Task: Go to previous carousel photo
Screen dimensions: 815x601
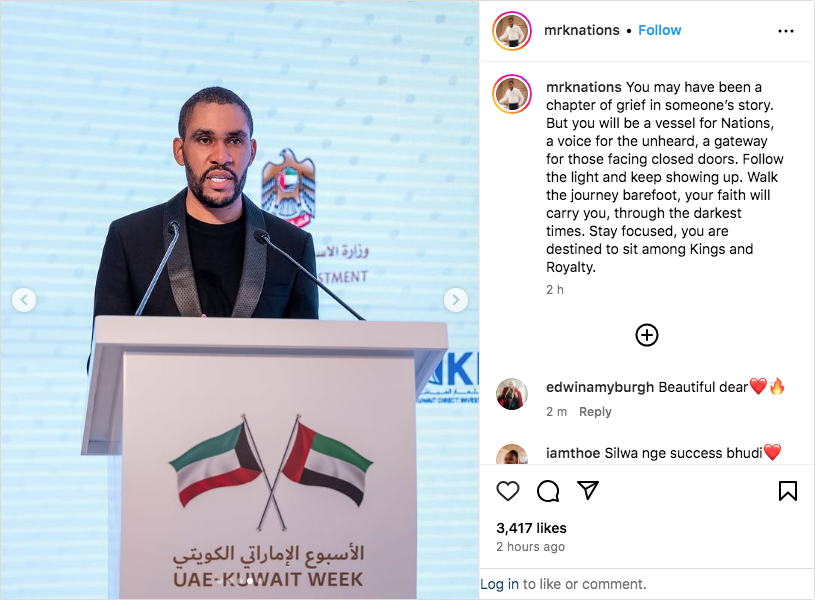Action: 24,300
